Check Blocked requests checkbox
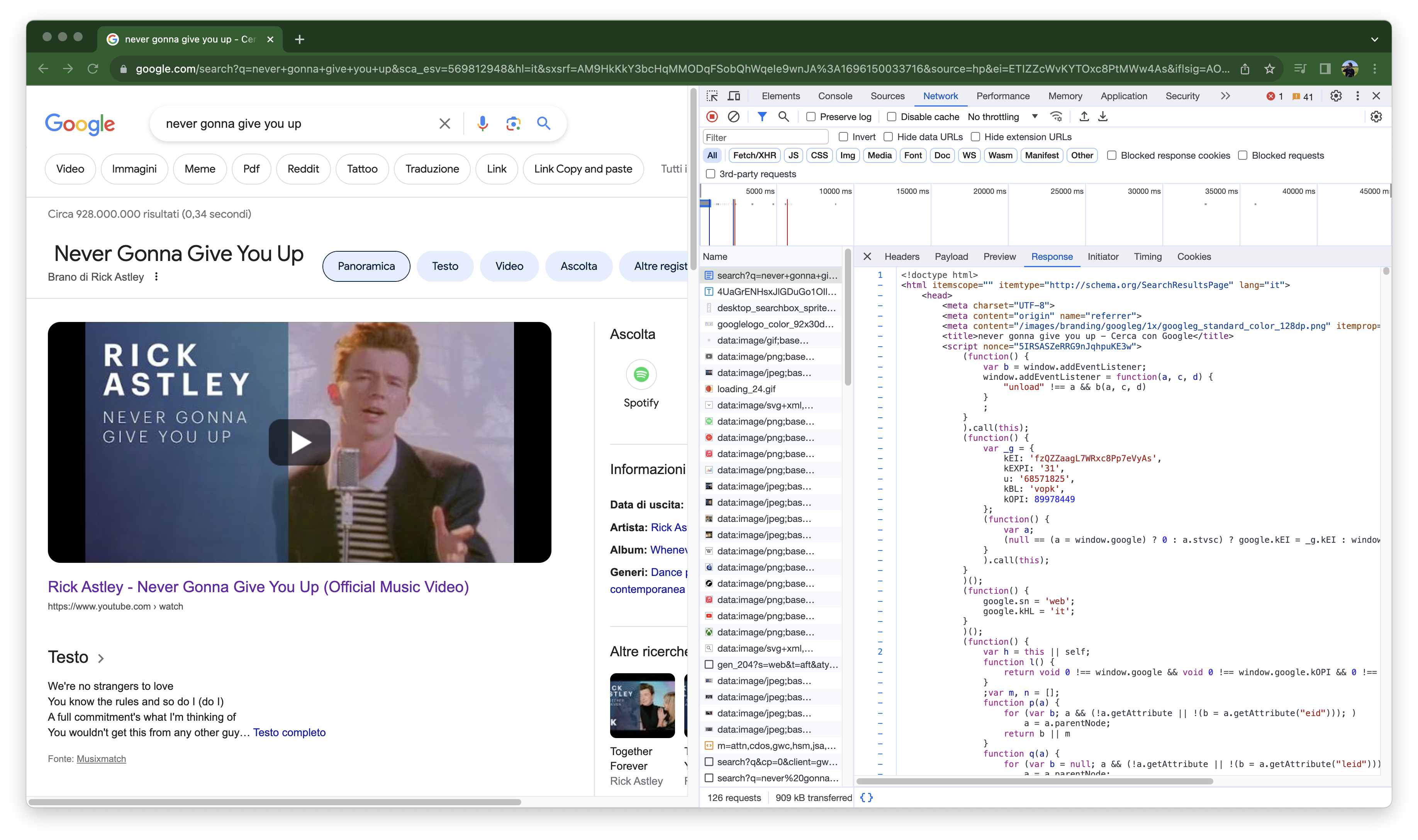 tap(1243, 156)
